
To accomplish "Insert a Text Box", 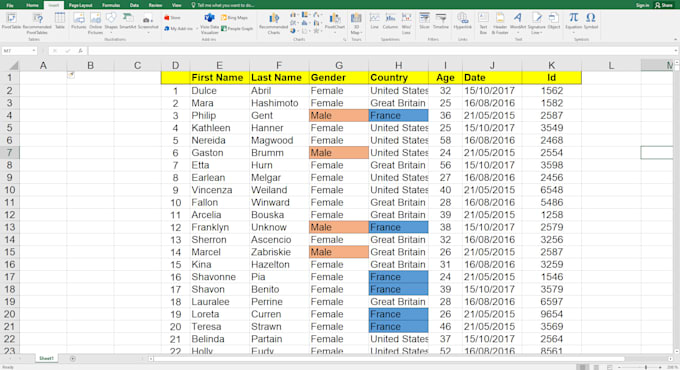I will click(x=483, y=23).
